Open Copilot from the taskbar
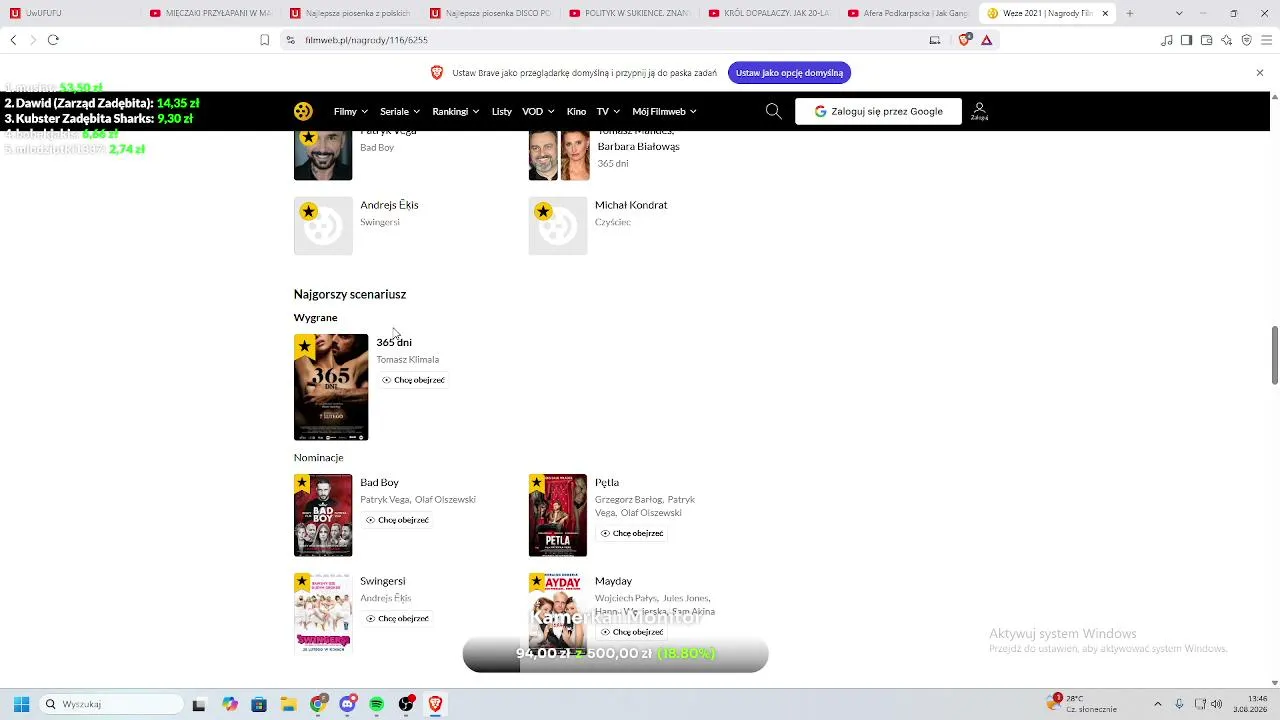Screen dimensions: 1280x720 click(x=230, y=704)
